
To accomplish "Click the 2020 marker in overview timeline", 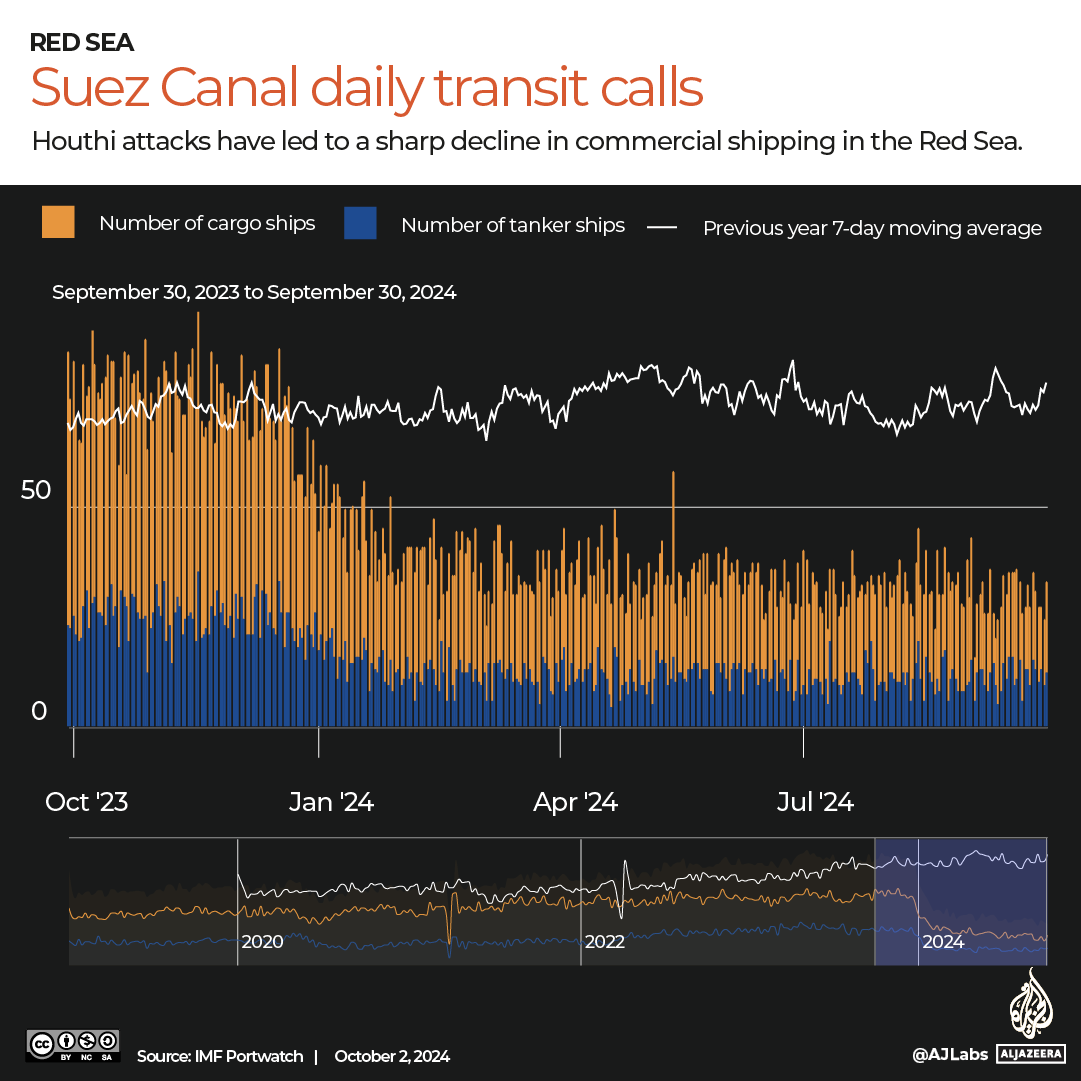I will tap(262, 942).
